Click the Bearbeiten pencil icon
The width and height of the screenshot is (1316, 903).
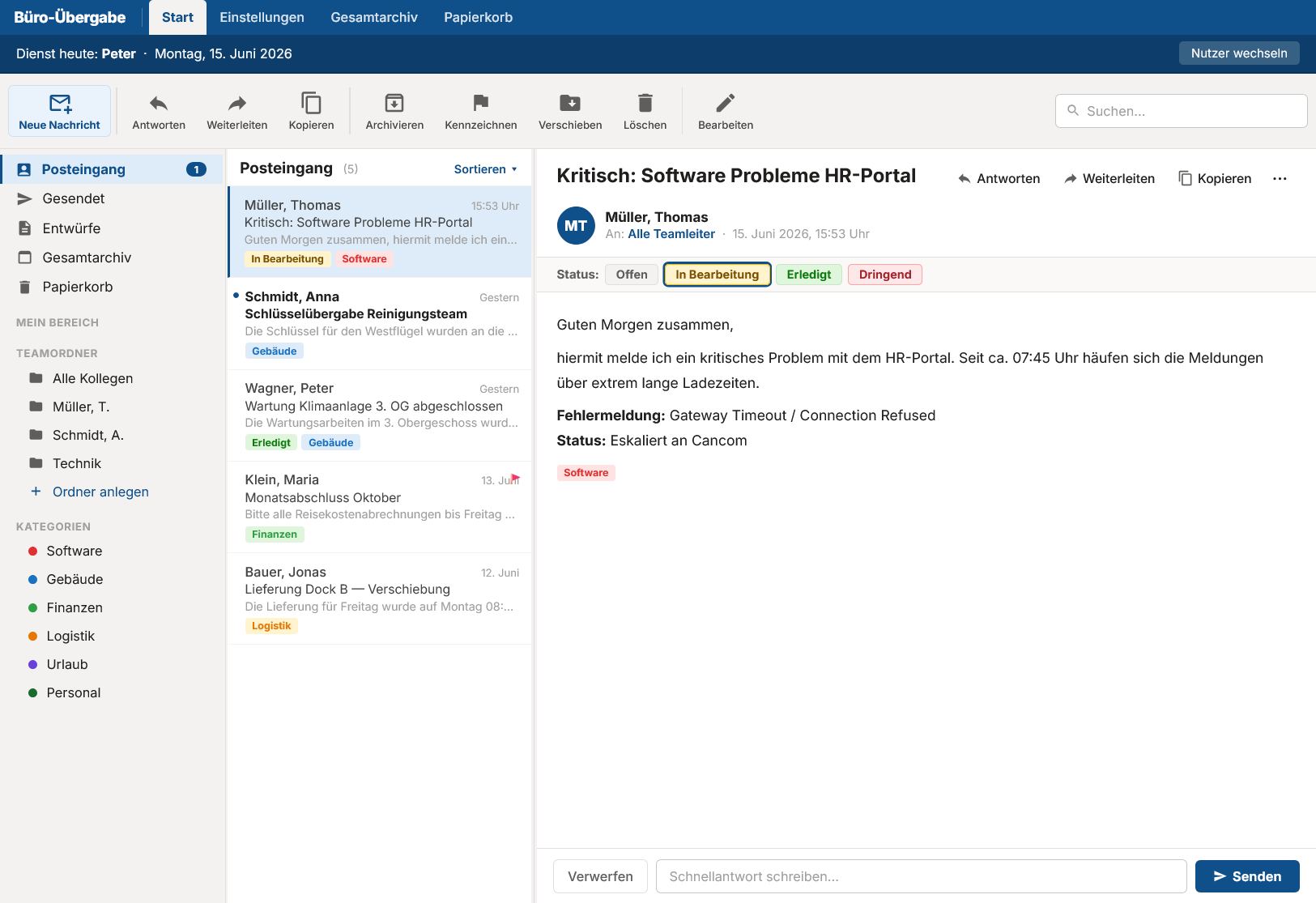coord(726,103)
